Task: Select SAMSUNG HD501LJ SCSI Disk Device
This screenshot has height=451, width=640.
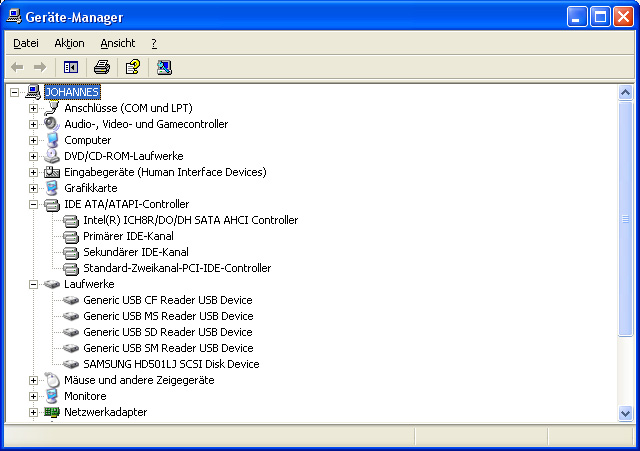Action: click(171, 364)
